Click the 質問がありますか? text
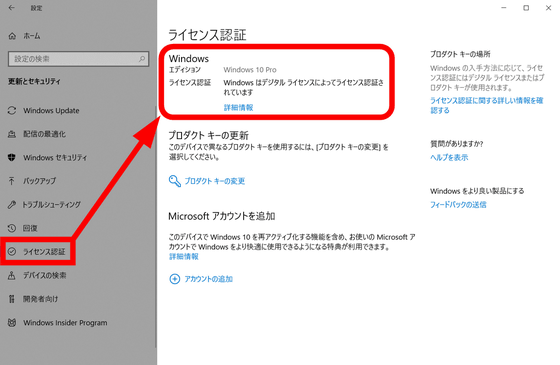Screen dimensions: 560x365 pos(456,144)
